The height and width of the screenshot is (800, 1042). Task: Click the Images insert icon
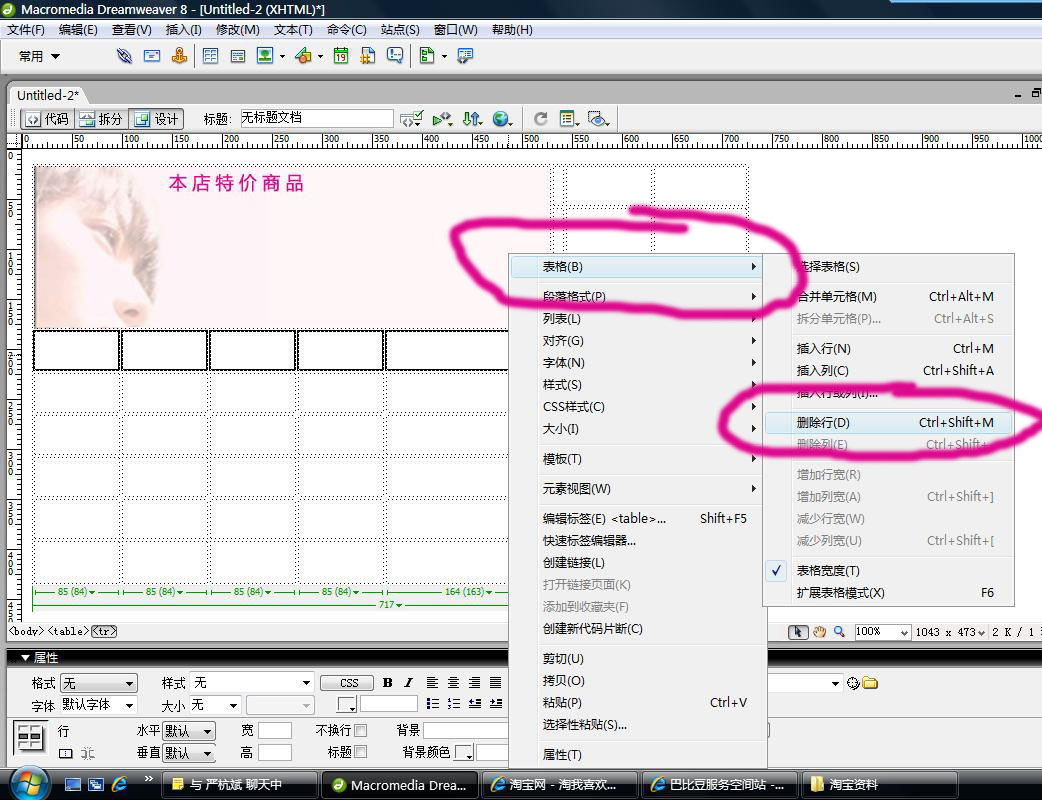point(265,56)
